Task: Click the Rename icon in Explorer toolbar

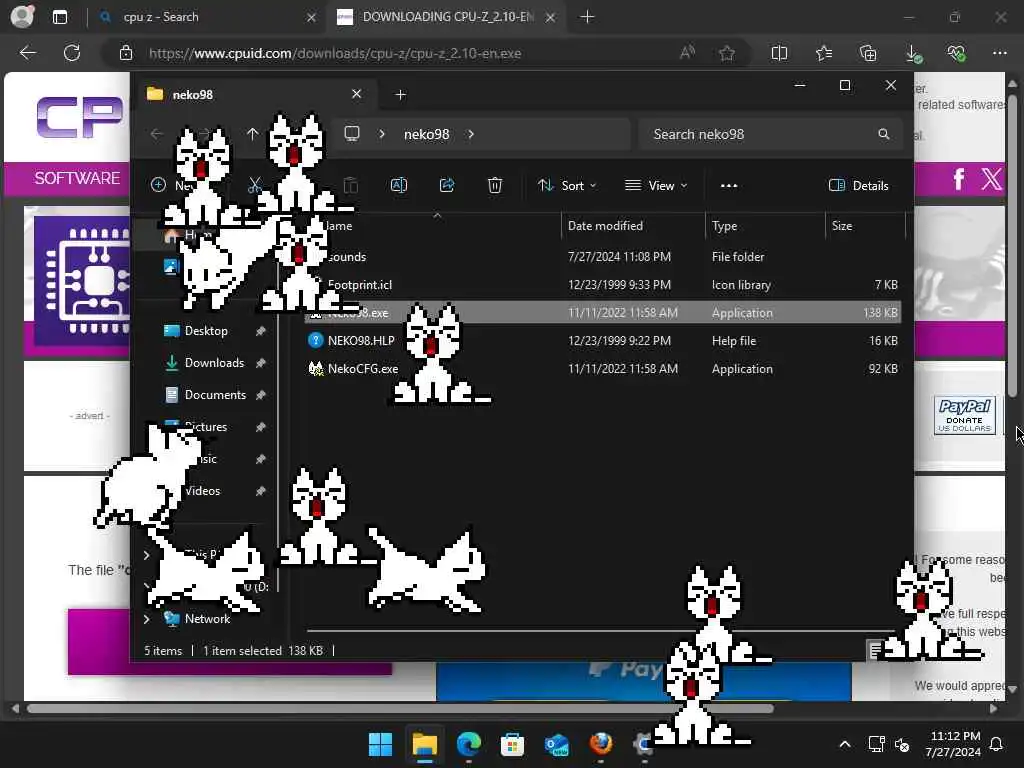Action: click(x=398, y=185)
